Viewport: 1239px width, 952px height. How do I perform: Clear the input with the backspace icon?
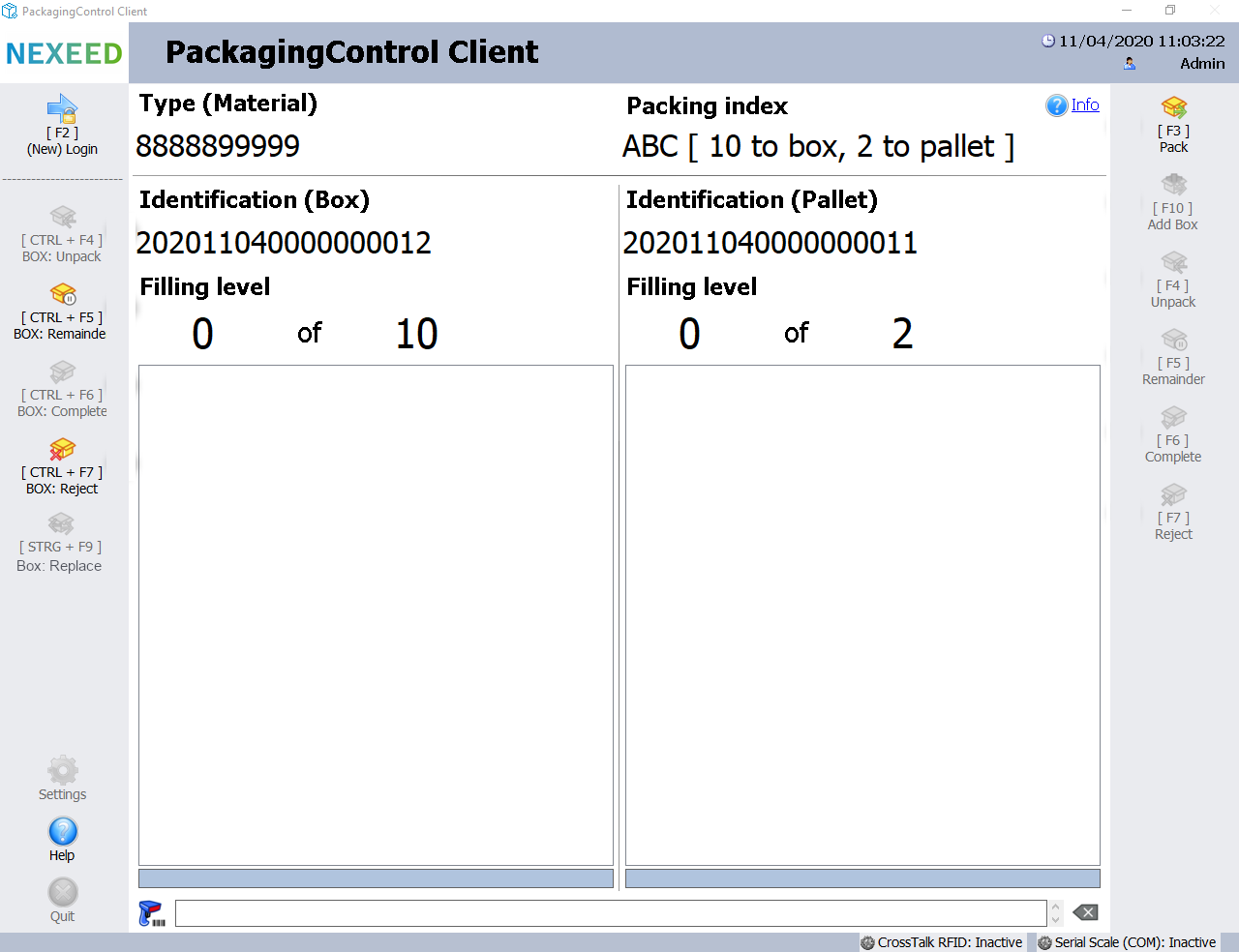click(1085, 913)
